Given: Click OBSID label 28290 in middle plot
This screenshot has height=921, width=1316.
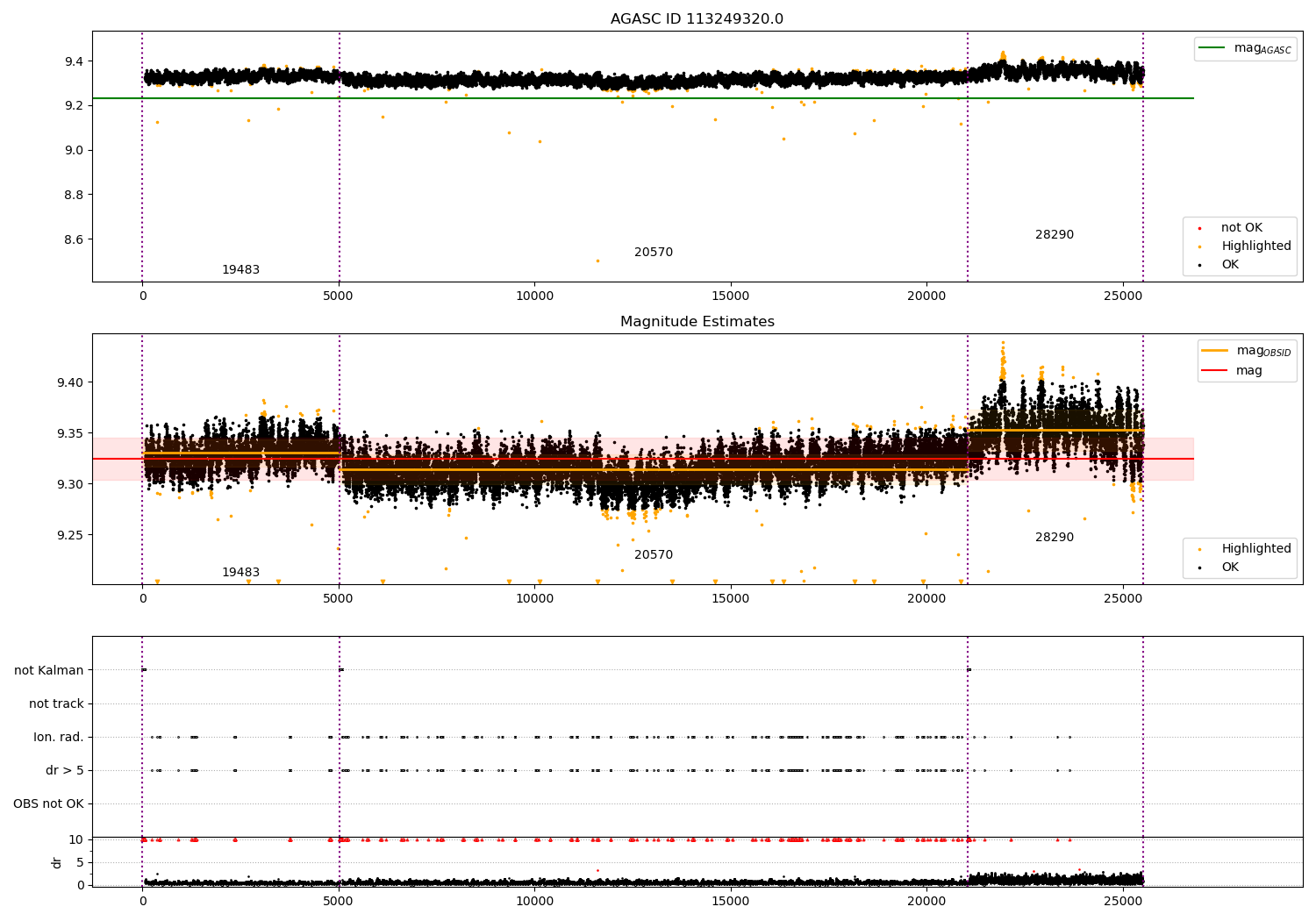Looking at the screenshot, I should (x=1055, y=538).
